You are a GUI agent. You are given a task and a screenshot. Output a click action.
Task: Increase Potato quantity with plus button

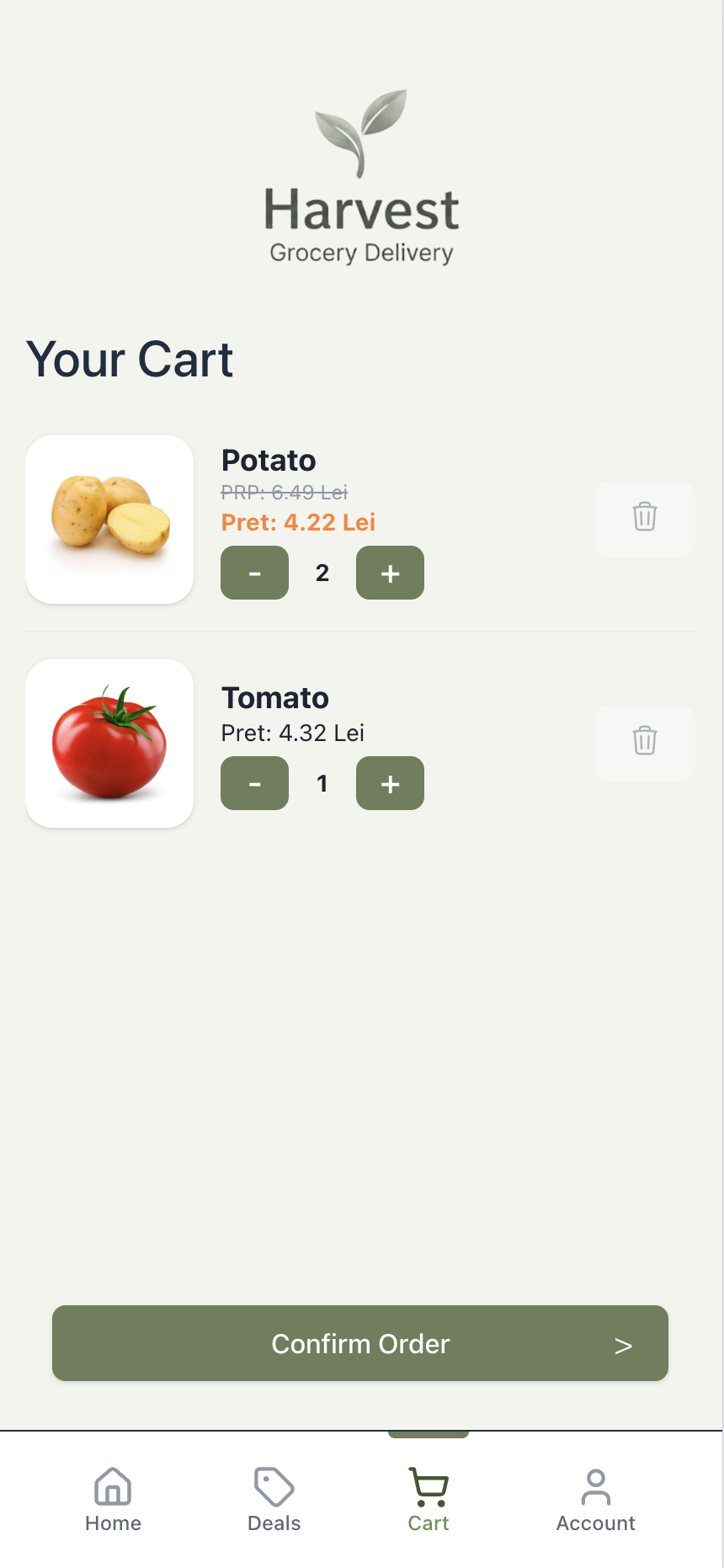coord(390,573)
